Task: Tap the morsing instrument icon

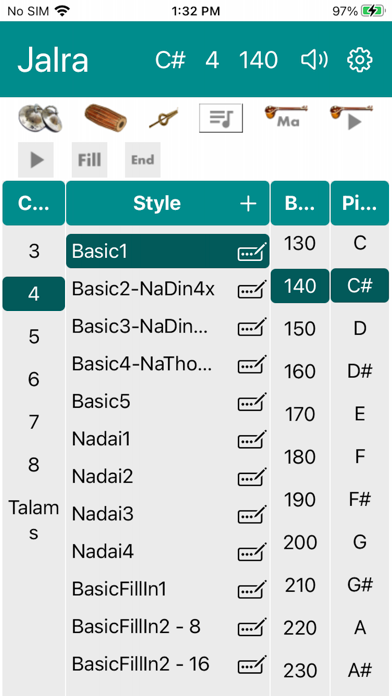Action: 163,118
